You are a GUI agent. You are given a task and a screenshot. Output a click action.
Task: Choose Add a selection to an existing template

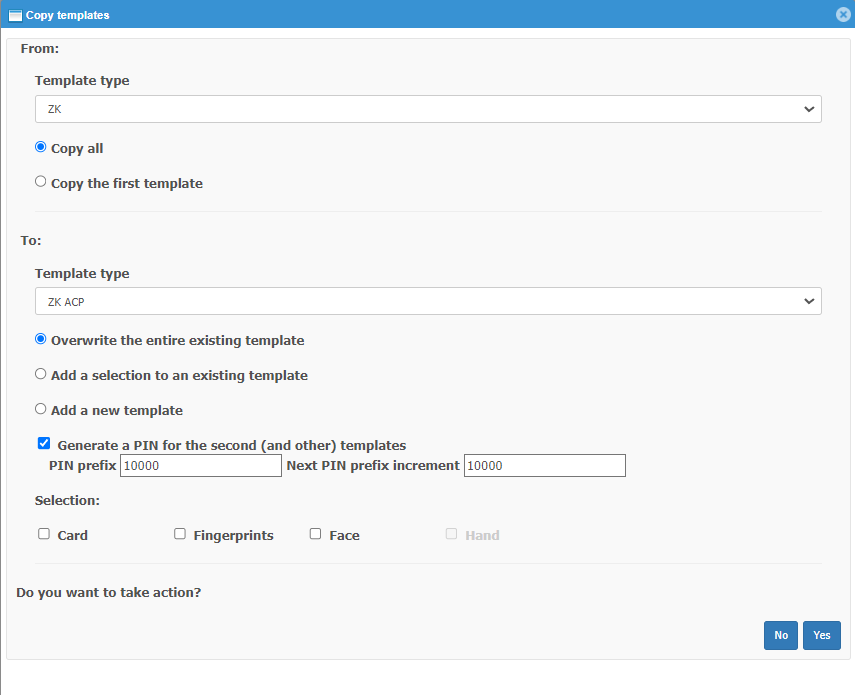40,374
